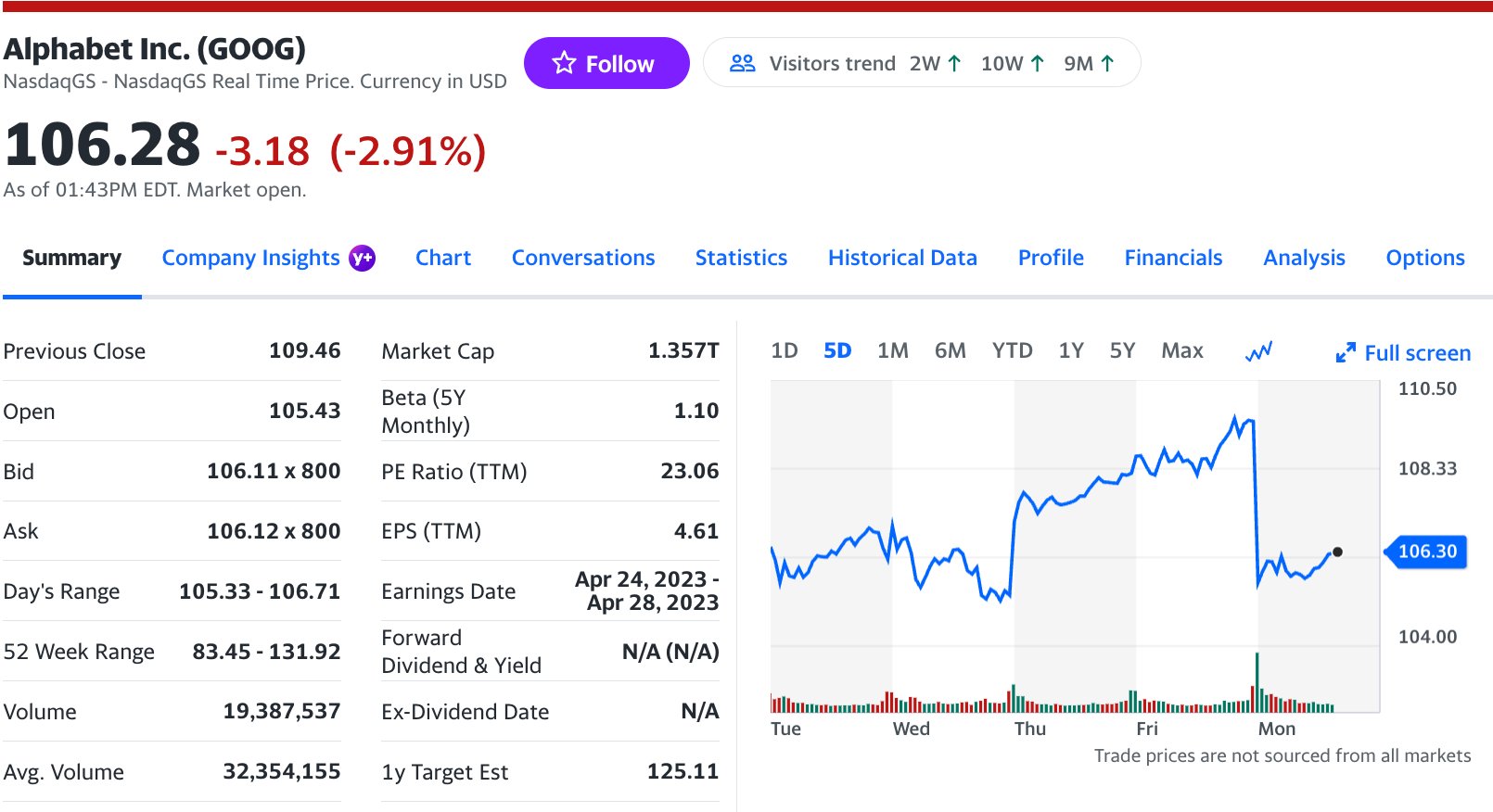Click Day's Range value 105.33 - 106.71
Screen dimensions: 1493x812
pos(260,591)
